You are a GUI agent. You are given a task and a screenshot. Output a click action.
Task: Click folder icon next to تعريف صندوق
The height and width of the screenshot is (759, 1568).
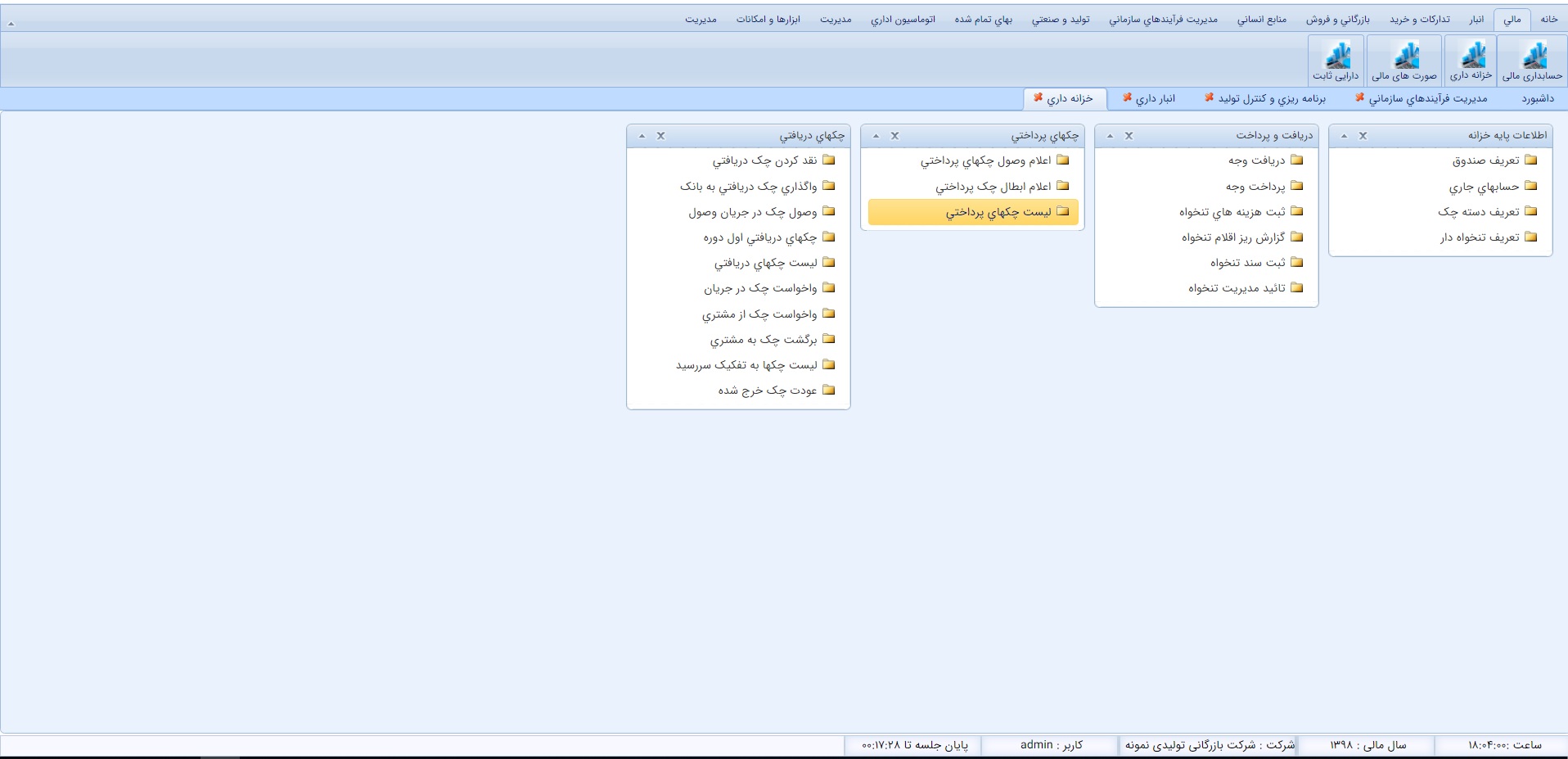pyautogui.click(x=1530, y=160)
